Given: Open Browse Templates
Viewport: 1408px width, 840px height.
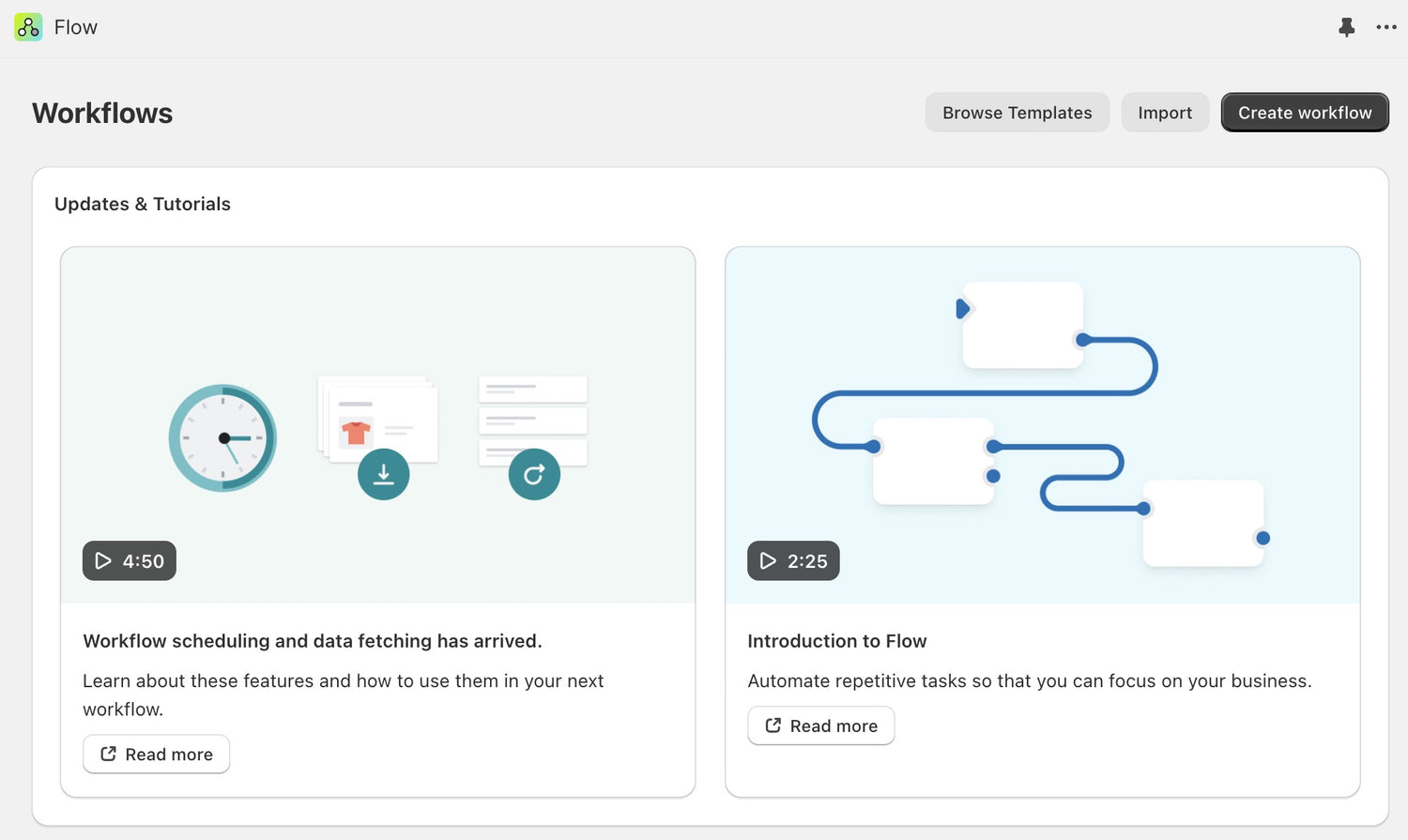Looking at the screenshot, I should pyautogui.click(x=1017, y=113).
